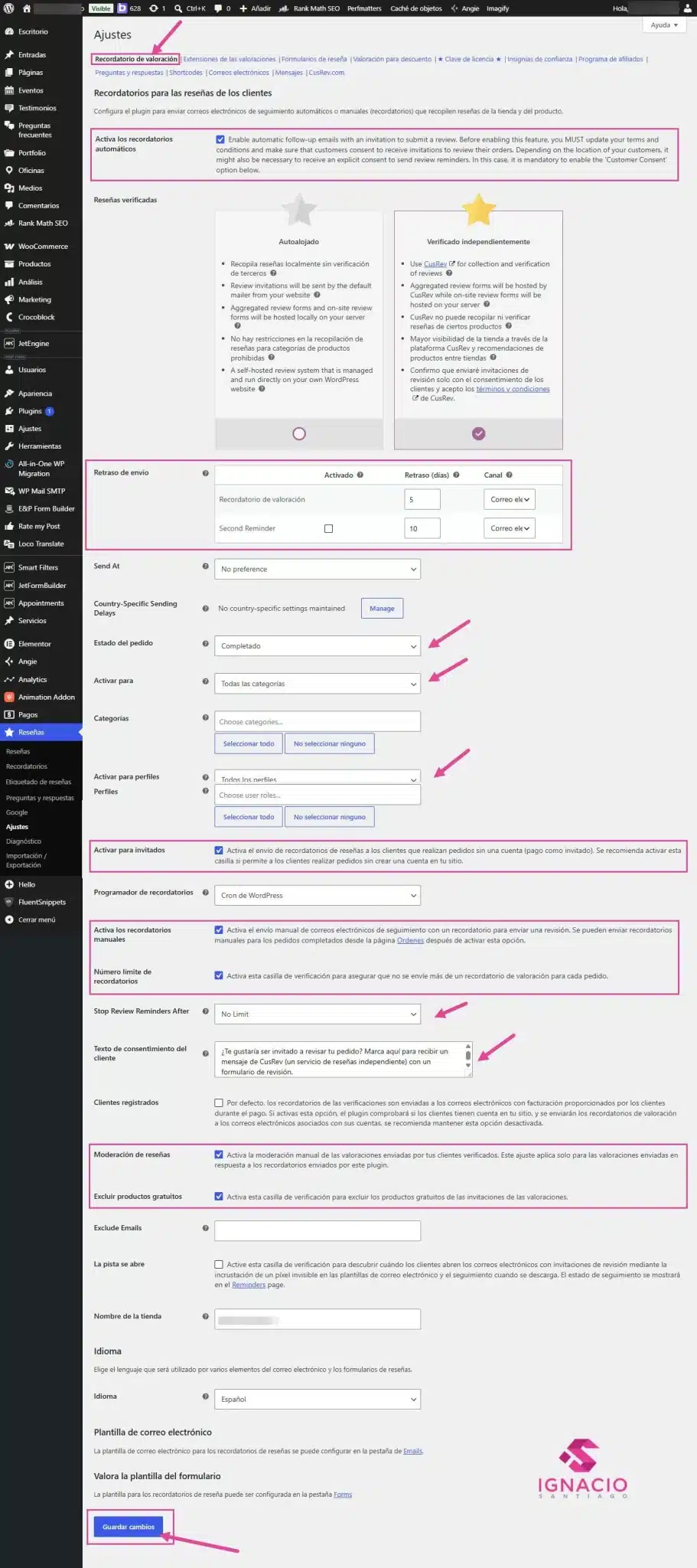Click the Medios media icon
Viewport: 697px width, 1568px height.
tap(9, 188)
